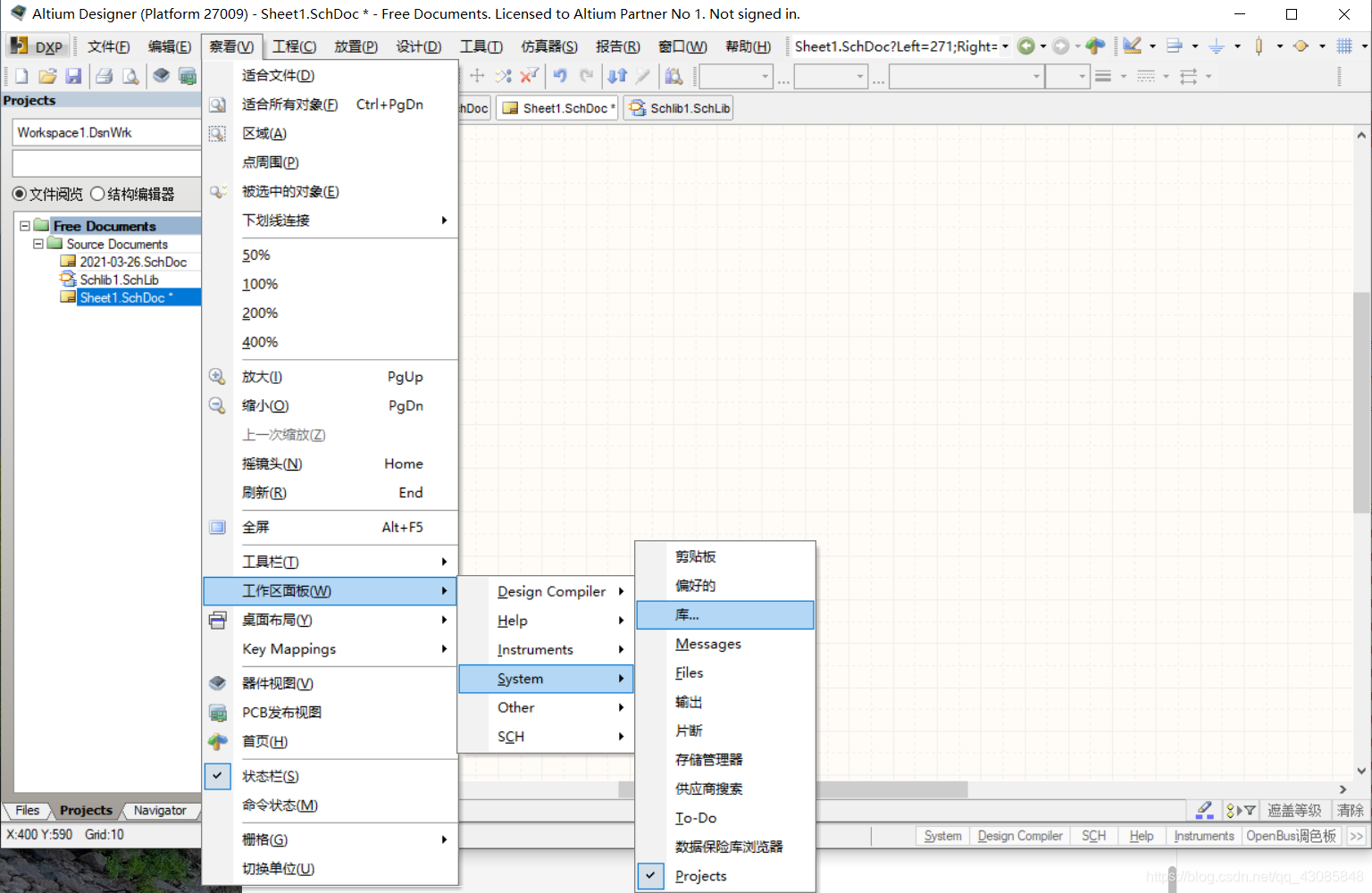Screen dimensions: 1372x893
Task: Expand the 下划线连接 submenu
Action: (x=330, y=221)
